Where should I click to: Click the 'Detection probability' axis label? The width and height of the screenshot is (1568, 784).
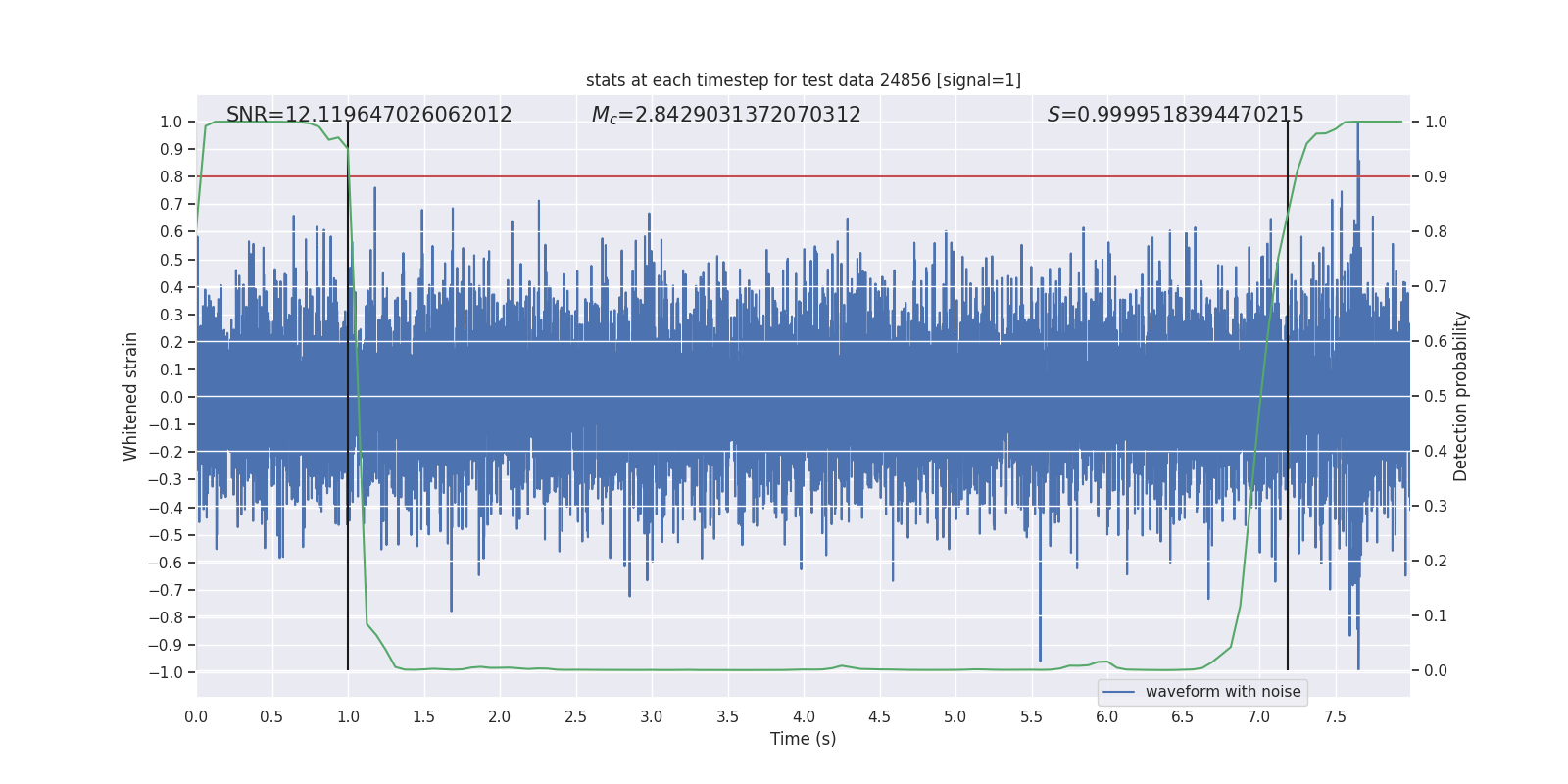coord(1461,397)
